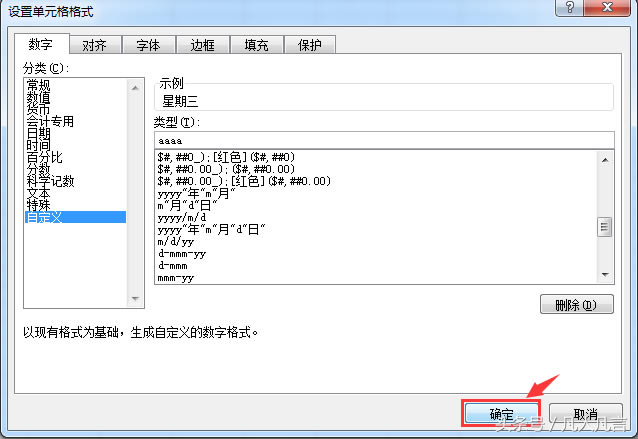
Task: Click the 取消 button
Action: [586, 414]
